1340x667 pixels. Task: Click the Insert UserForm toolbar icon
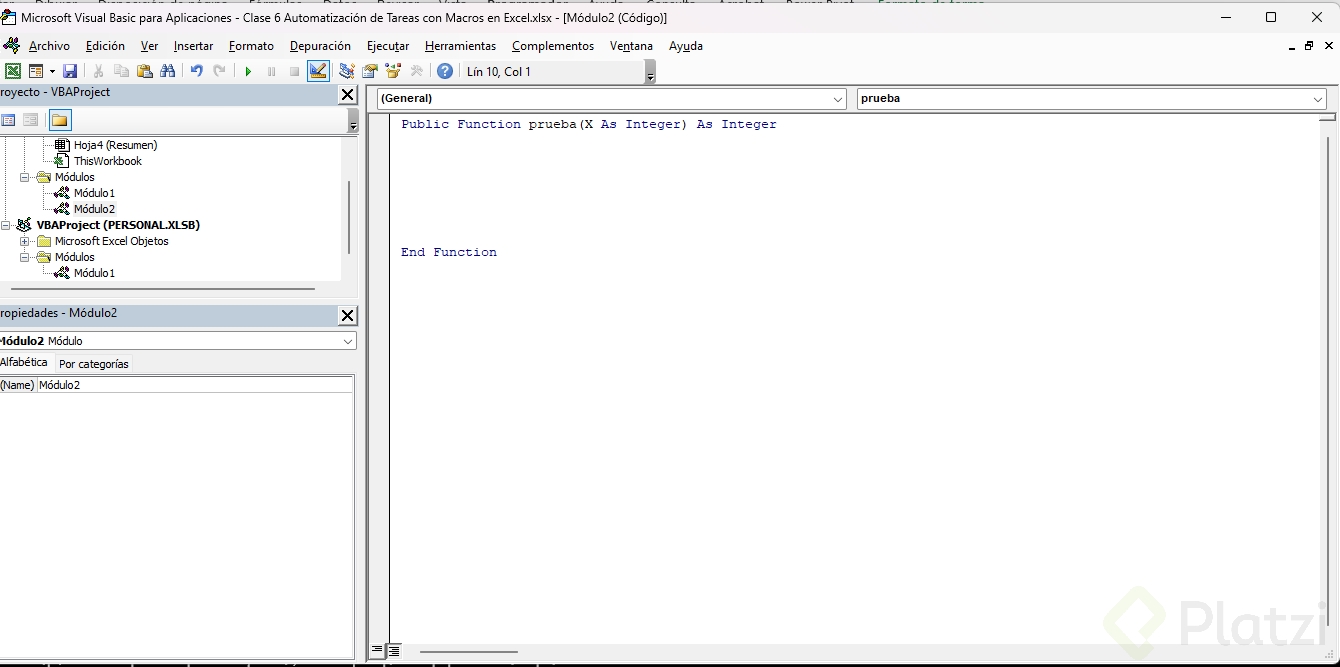(x=36, y=71)
